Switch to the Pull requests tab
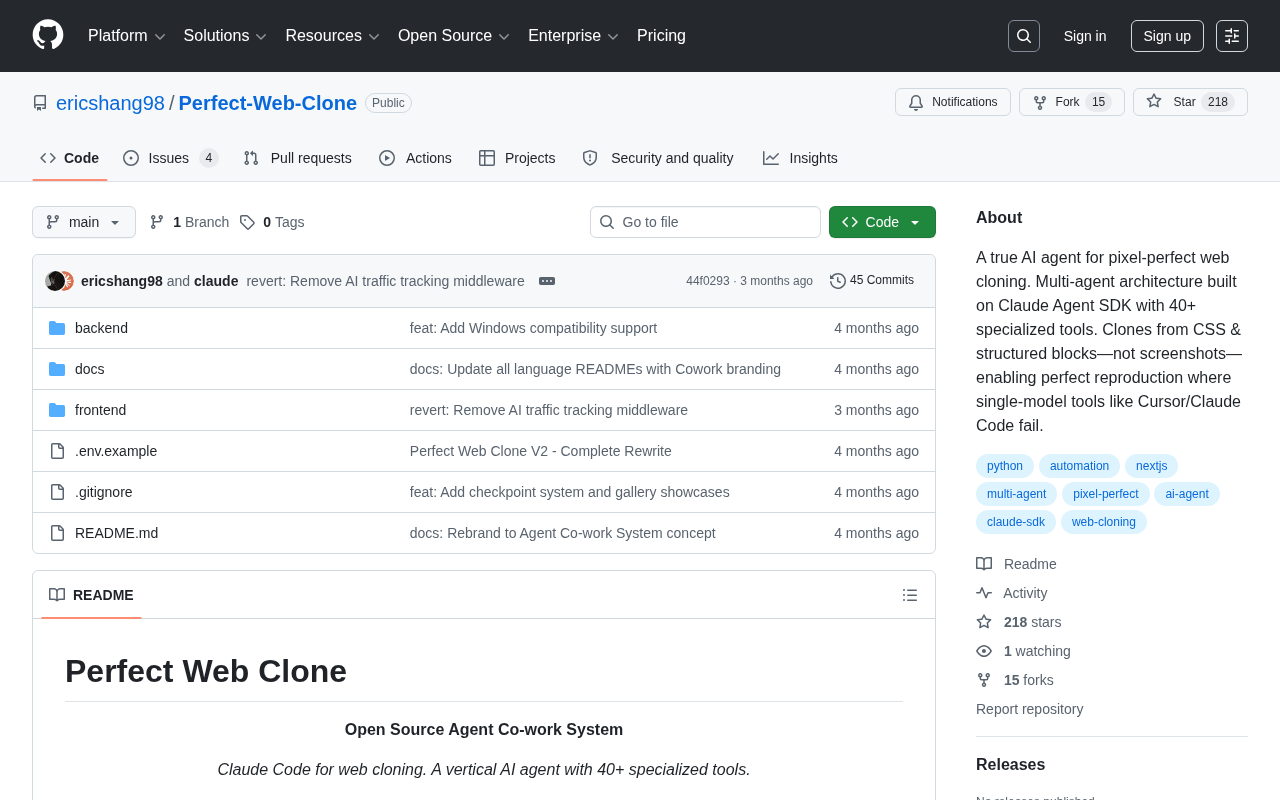The width and height of the screenshot is (1280, 800). pos(297,158)
